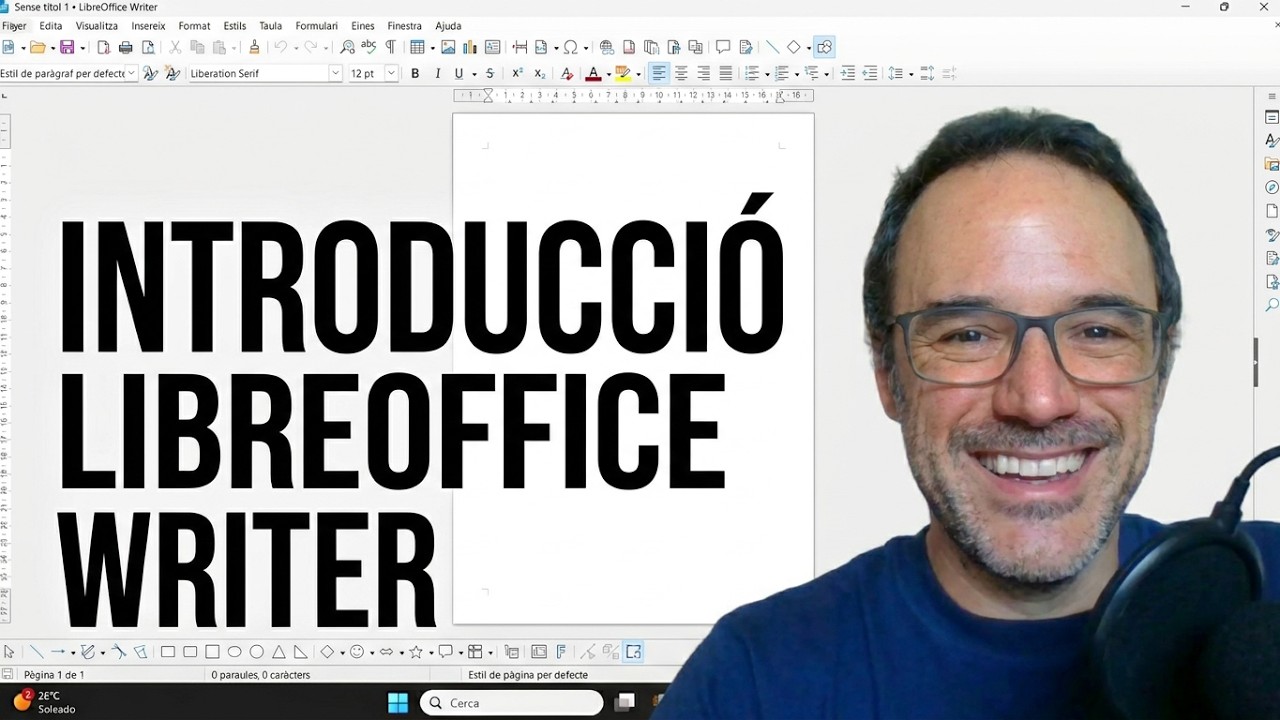Click 'Pàgina 1 de 1' in status bar

54,675
